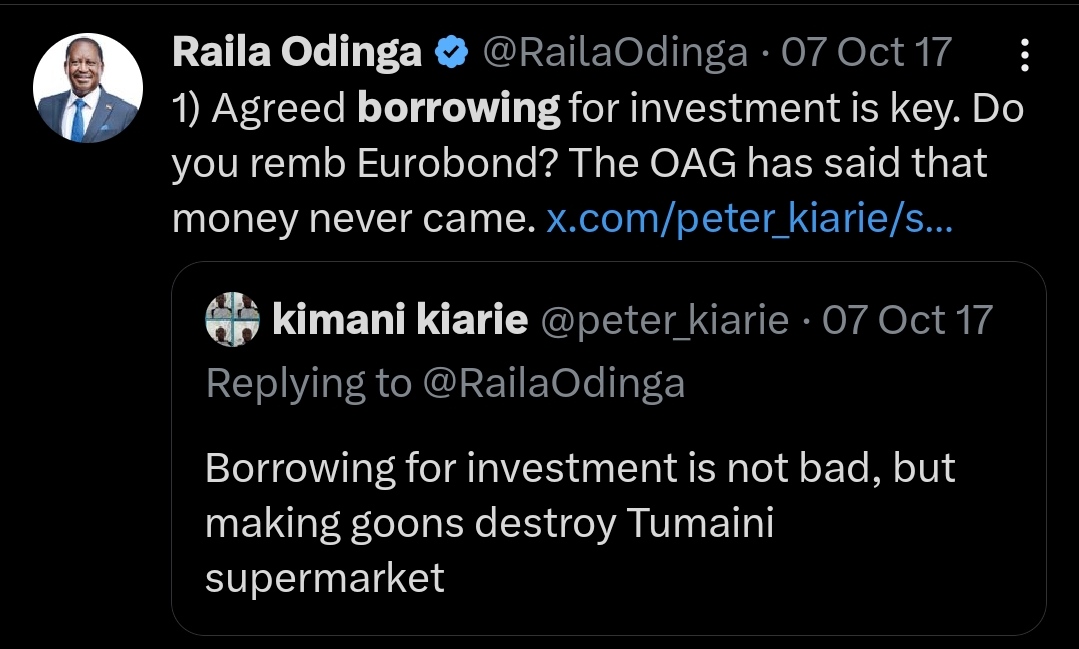Screen dimensions: 1079x649
Task: Click the blue verified badge
Action: coord(452,53)
